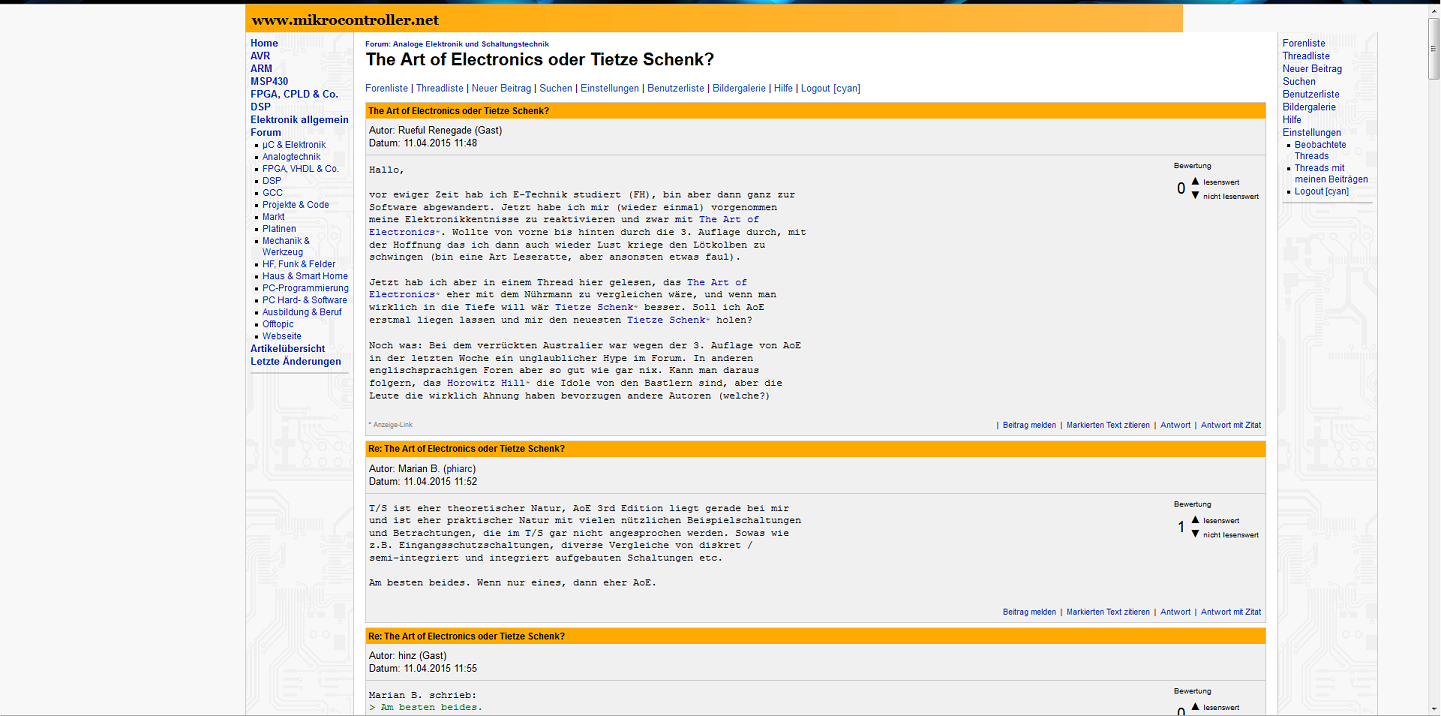The height and width of the screenshot is (716, 1441).
Task: Open the GCC forum
Action: (272, 193)
